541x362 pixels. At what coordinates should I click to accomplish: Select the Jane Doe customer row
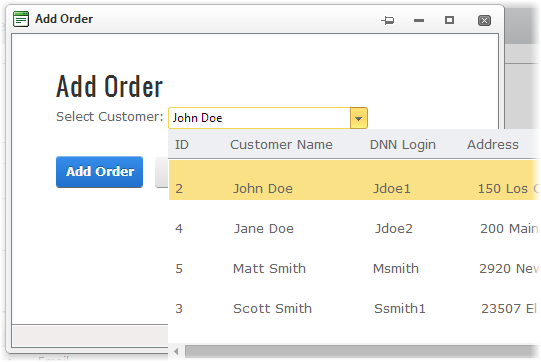[354, 228]
